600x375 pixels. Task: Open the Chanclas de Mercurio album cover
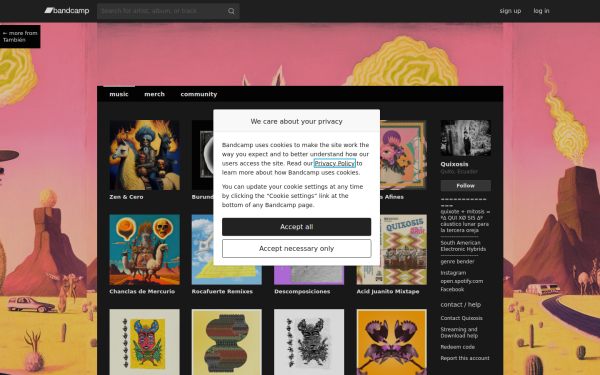point(144,249)
